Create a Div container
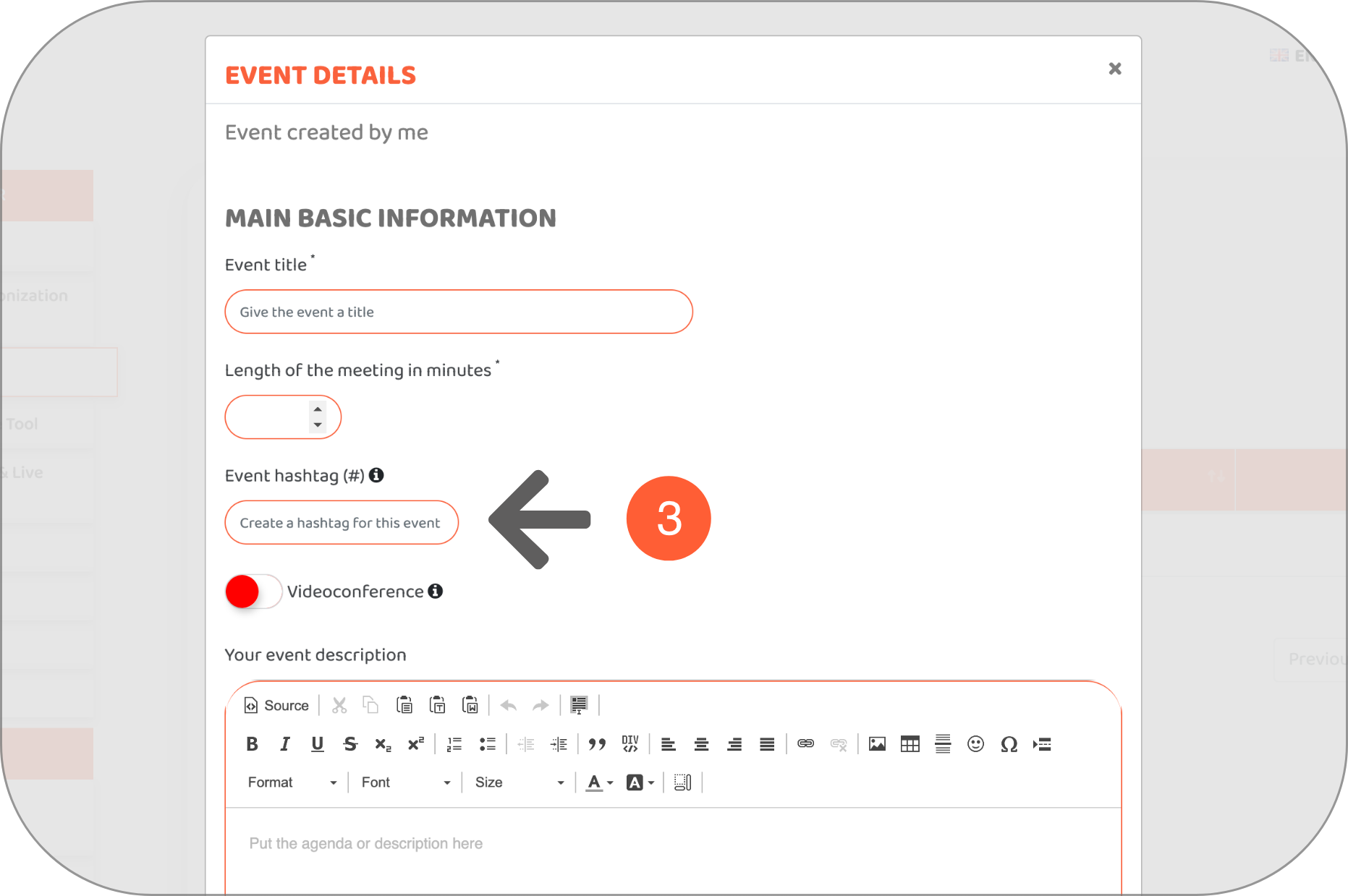 (x=630, y=744)
